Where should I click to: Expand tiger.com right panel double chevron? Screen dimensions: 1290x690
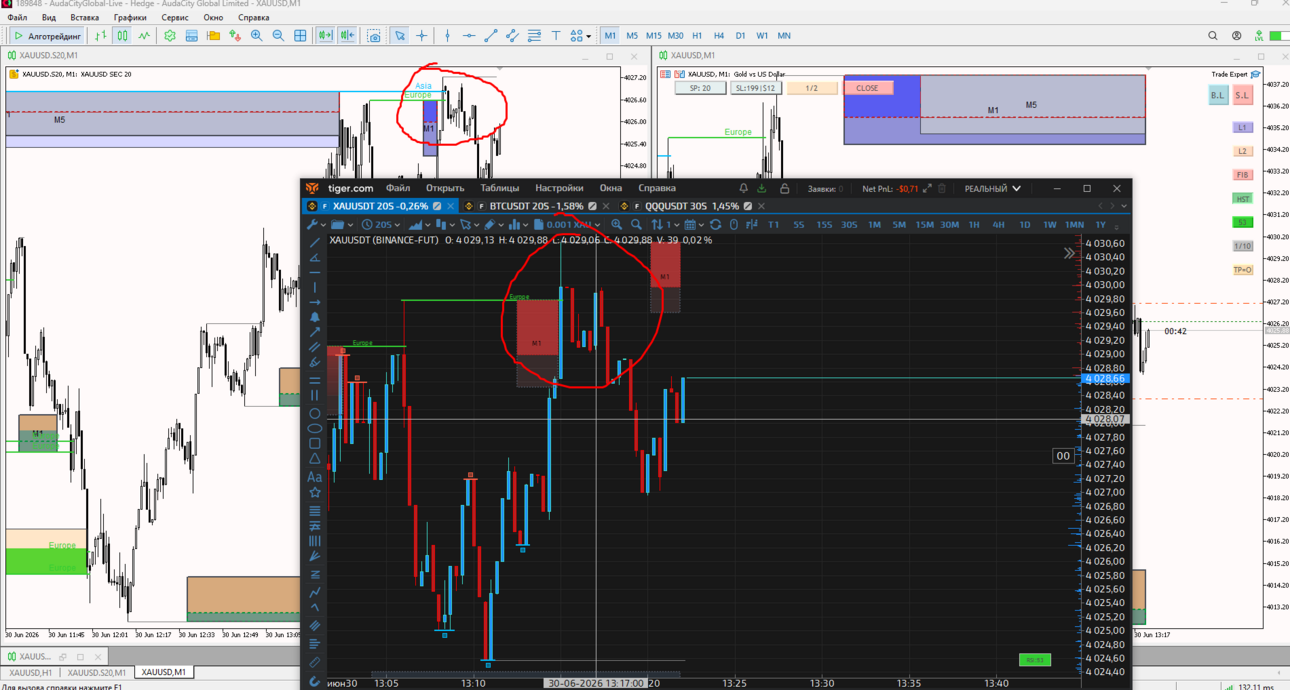(1069, 253)
